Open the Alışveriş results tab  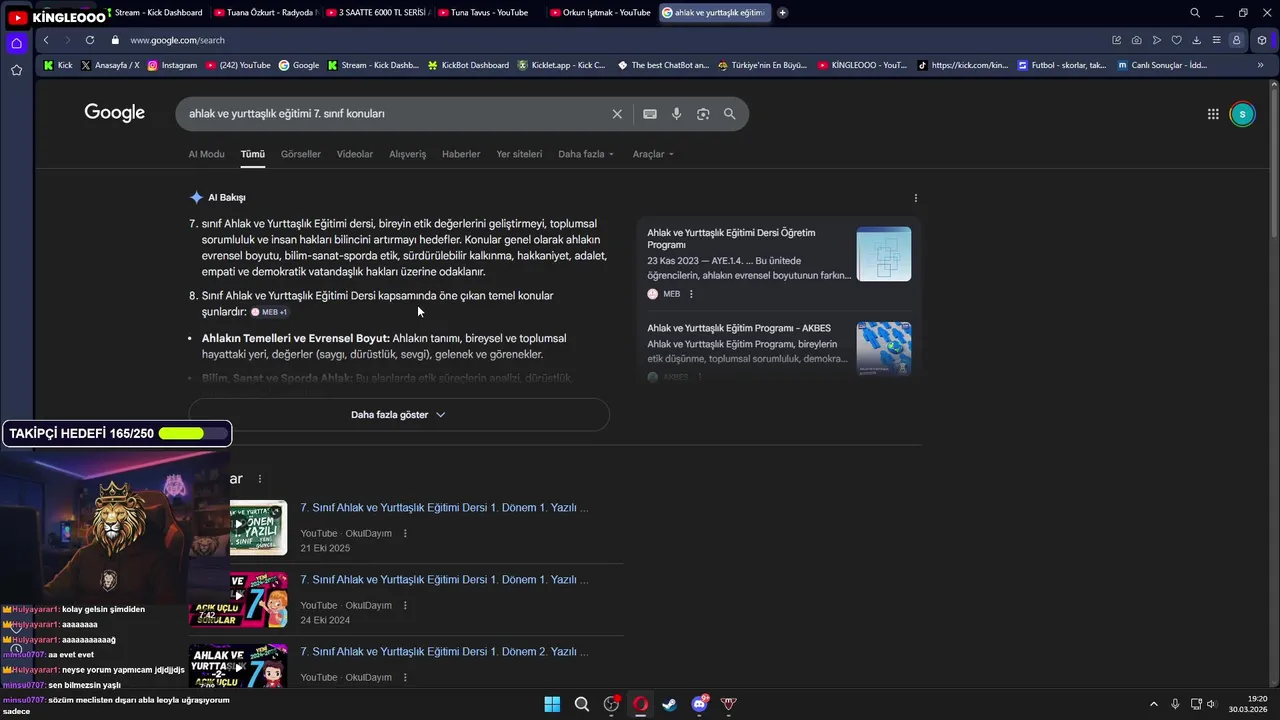pos(407,154)
